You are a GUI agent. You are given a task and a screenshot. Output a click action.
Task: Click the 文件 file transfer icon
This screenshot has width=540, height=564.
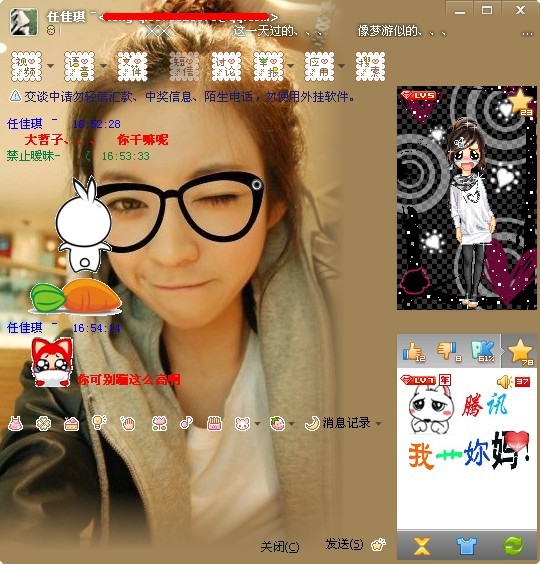pyautogui.click(x=132, y=66)
